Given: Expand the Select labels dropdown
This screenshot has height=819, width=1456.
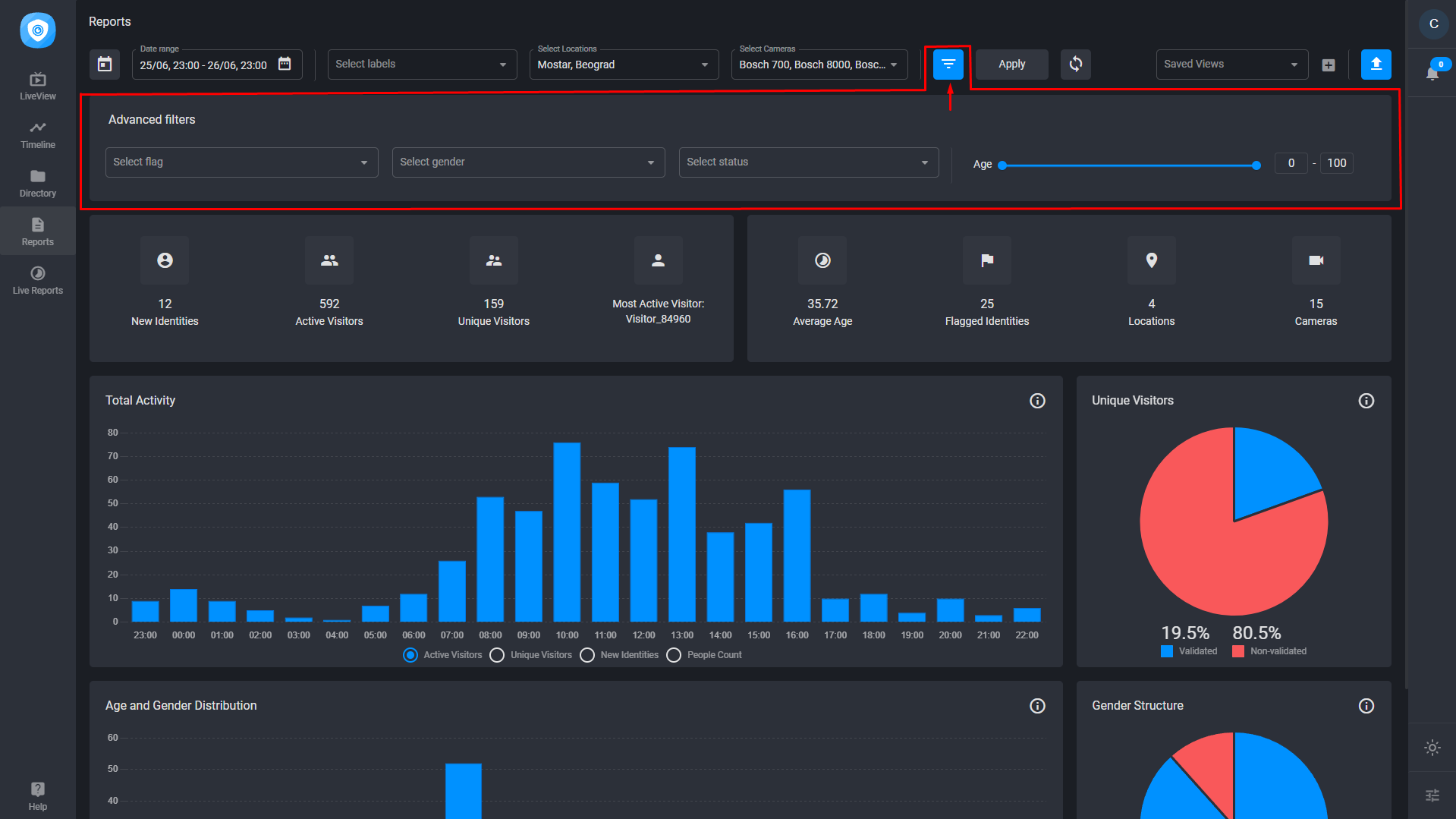Looking at the screenshot, I should [x=422, y=65].
